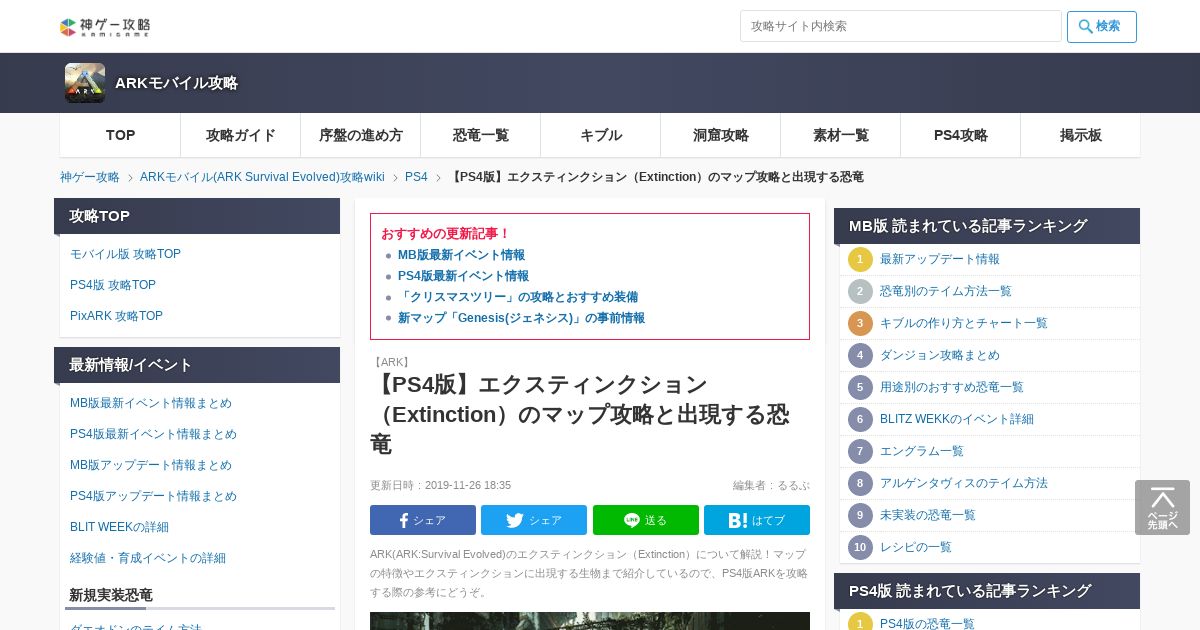The image size is (1200, 630).
Task: Open PS4版最新イベント情報まとめ sidebar link
Action: (x=153, y=434)
